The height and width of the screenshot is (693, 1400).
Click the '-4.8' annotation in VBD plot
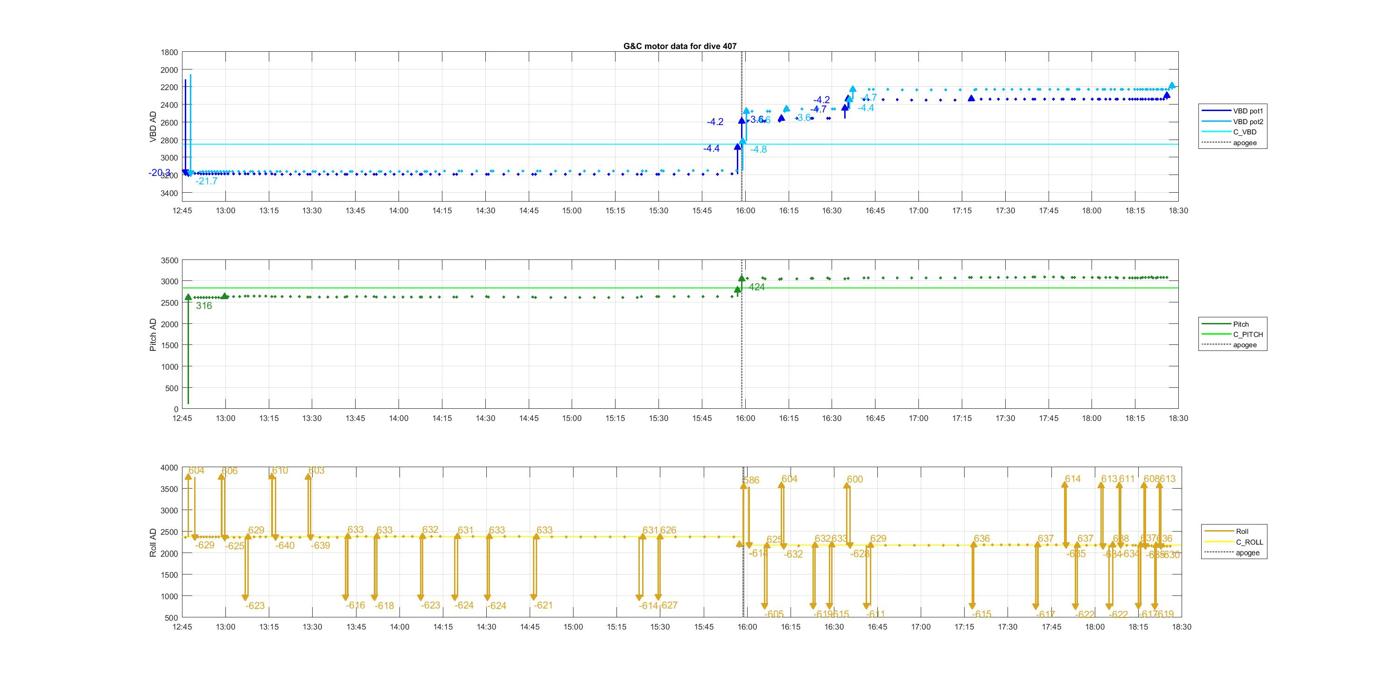(758, 149)
